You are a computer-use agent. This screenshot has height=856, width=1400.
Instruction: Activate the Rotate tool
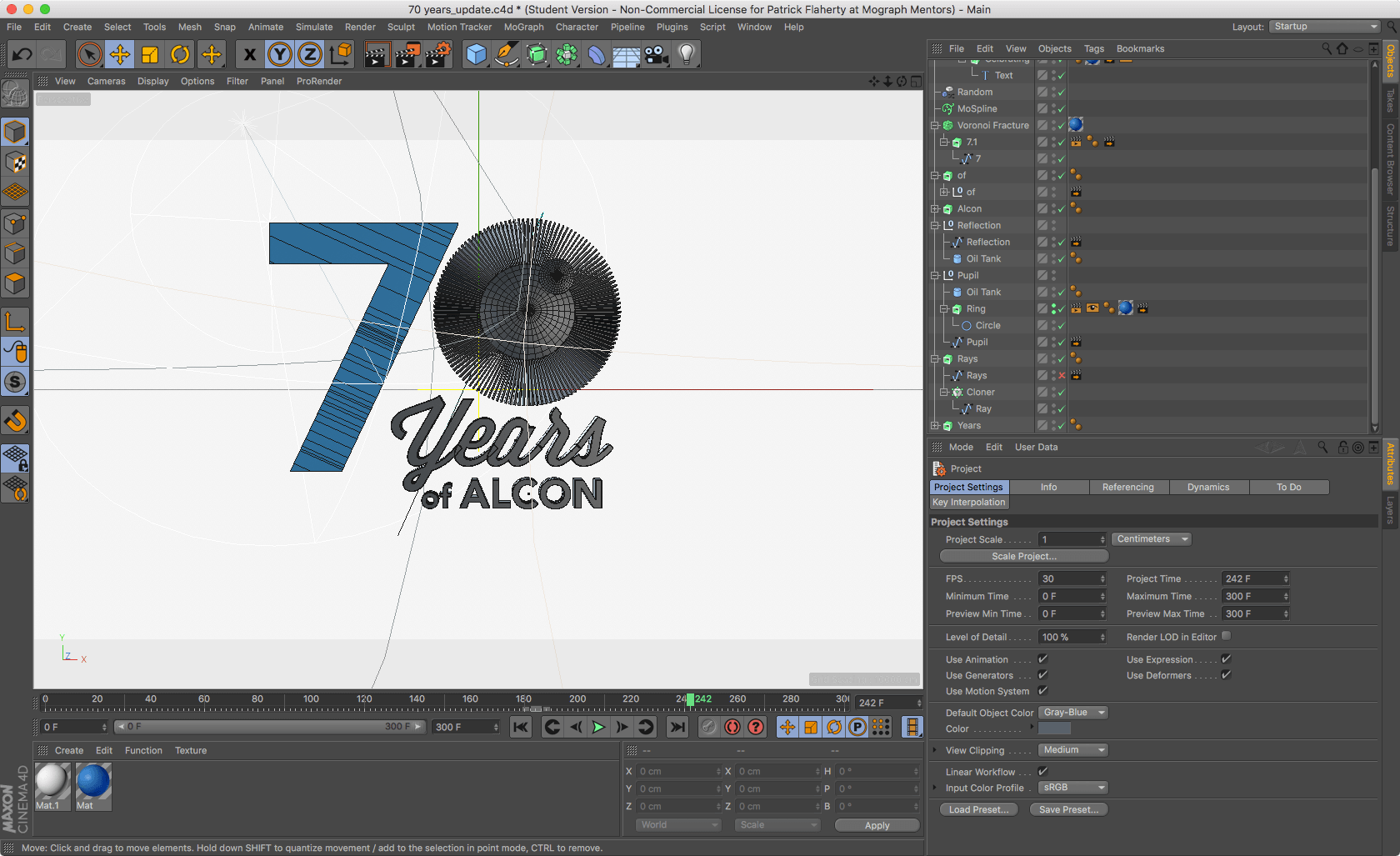coord(180,55)
